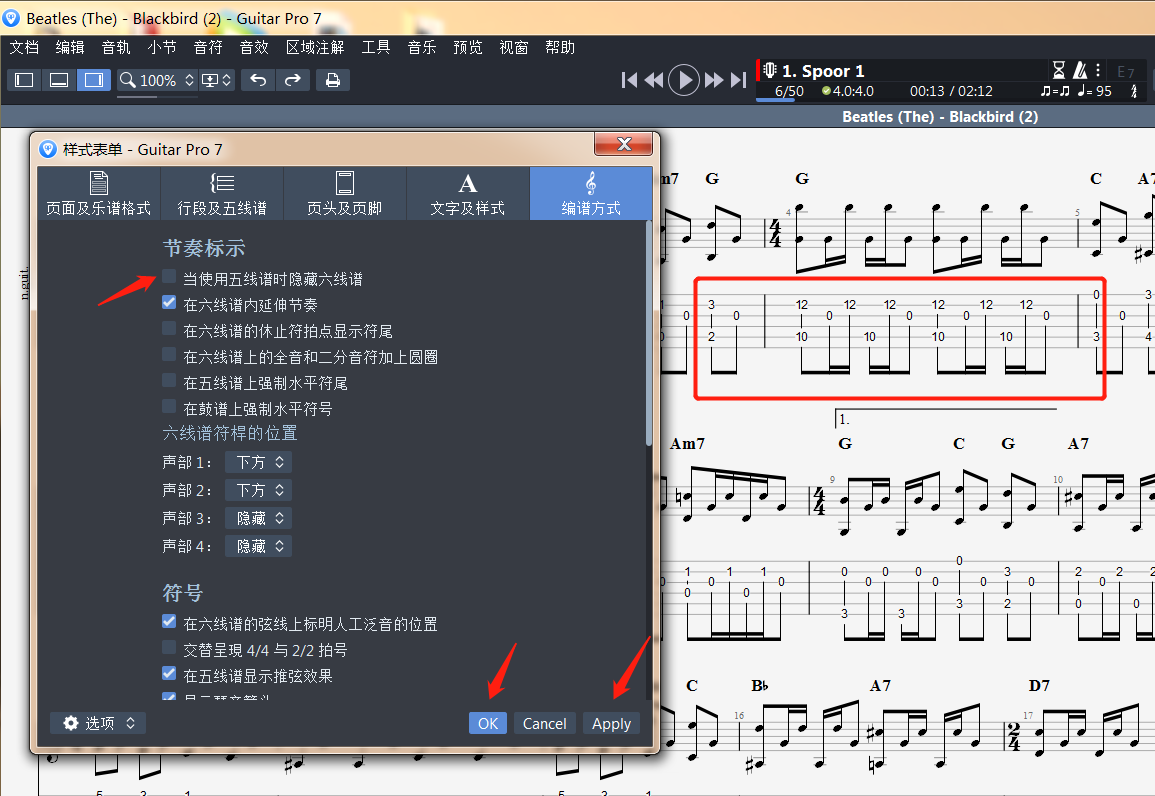Enable 当使用五线谱时隐藏六线谱 checkbox

[167, 278]
